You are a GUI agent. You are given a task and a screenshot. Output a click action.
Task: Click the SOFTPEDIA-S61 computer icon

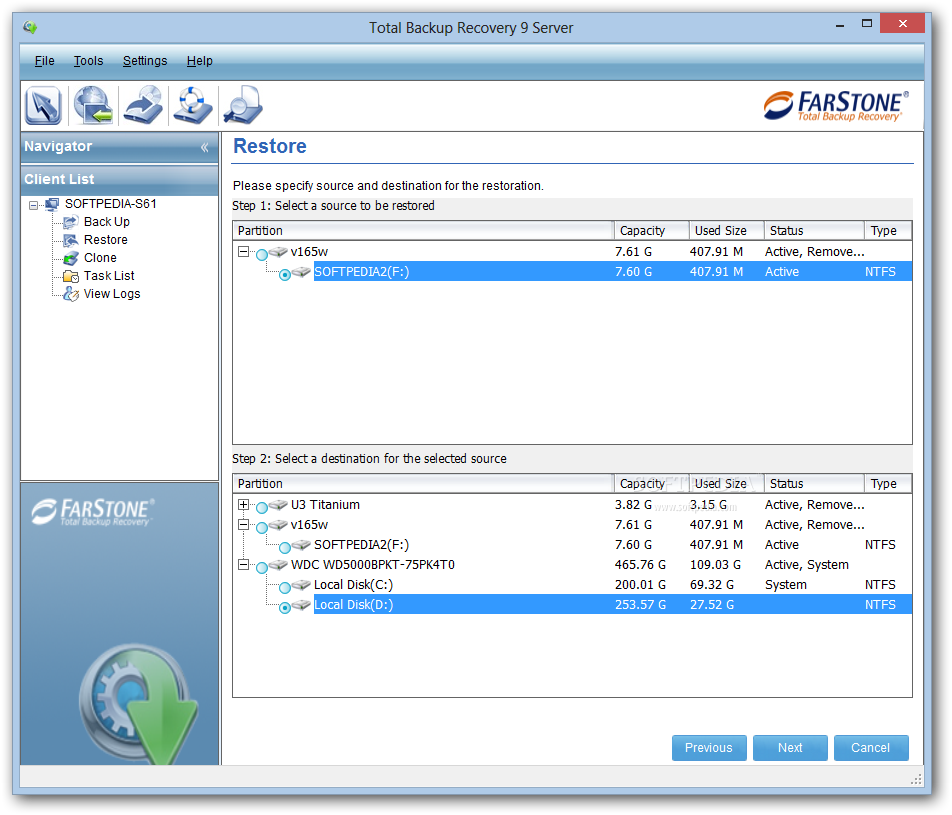pos(52,204)
